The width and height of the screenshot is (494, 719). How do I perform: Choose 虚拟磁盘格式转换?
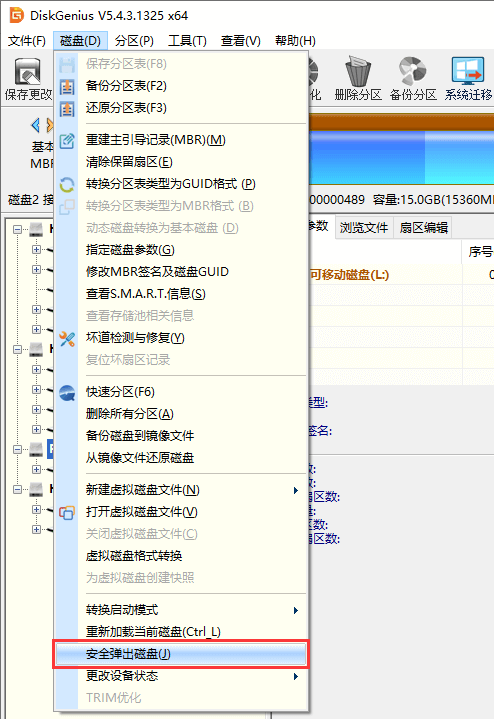(x=180, y=556)
